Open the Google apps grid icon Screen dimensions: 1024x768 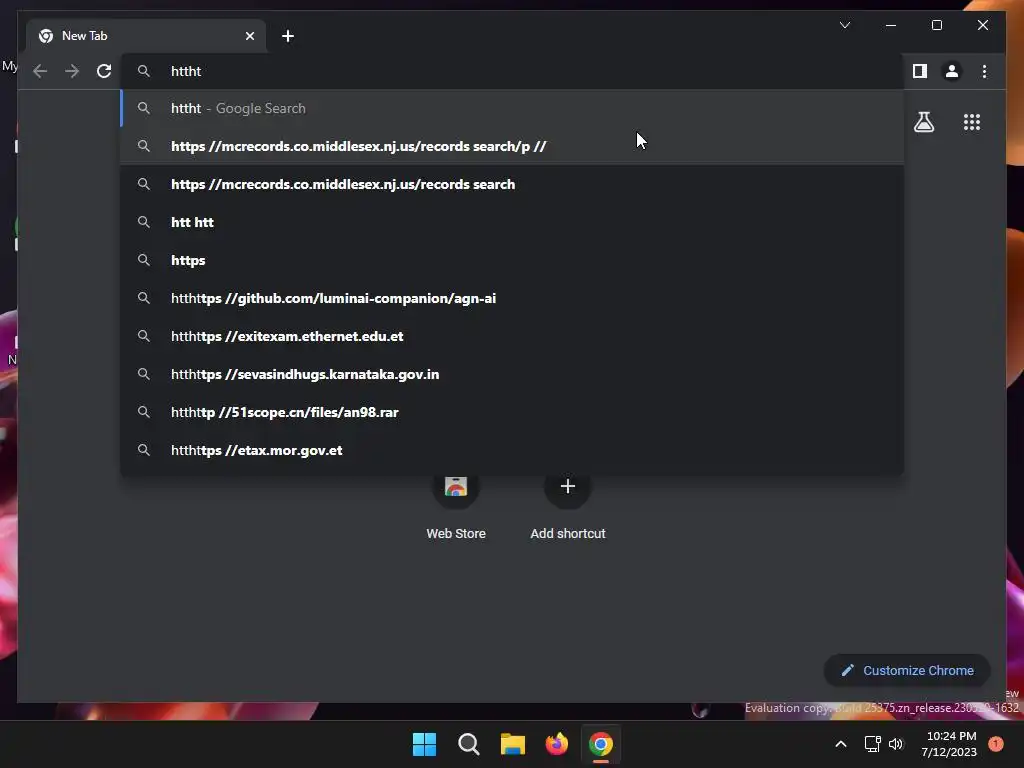pos(972,122)
